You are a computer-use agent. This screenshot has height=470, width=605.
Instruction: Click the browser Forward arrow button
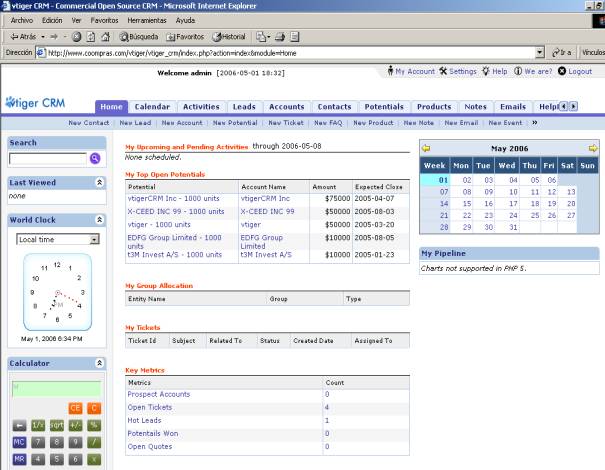pos(54,37)
